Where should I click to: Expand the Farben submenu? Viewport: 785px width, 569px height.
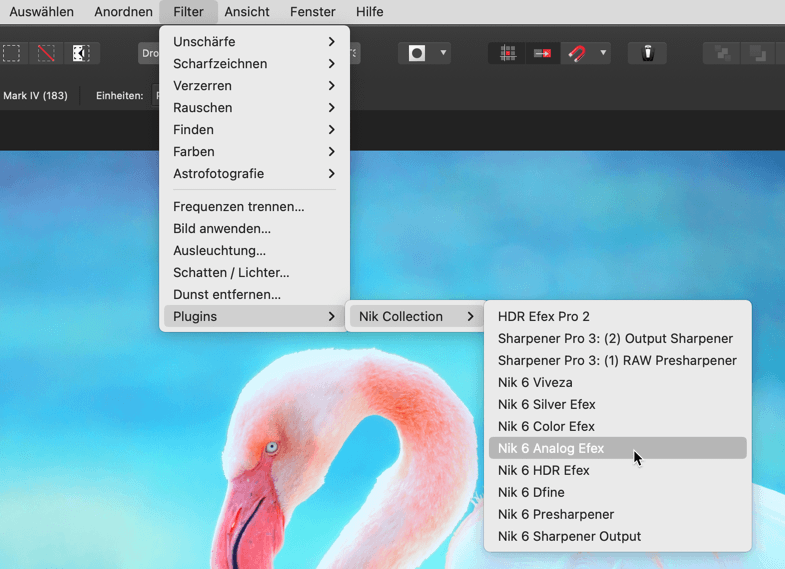click(254, 152)
